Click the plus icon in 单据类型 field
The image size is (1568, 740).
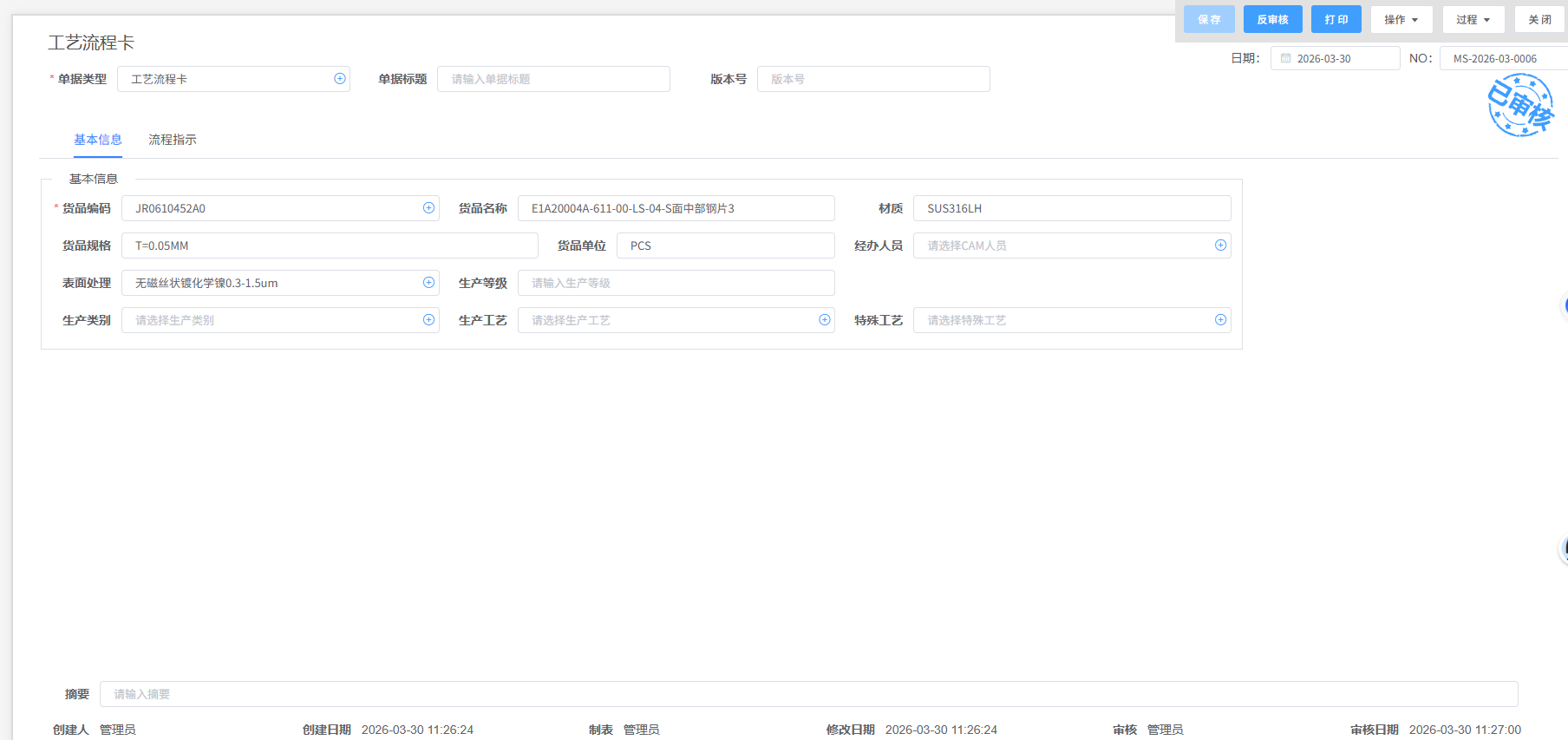340,79
